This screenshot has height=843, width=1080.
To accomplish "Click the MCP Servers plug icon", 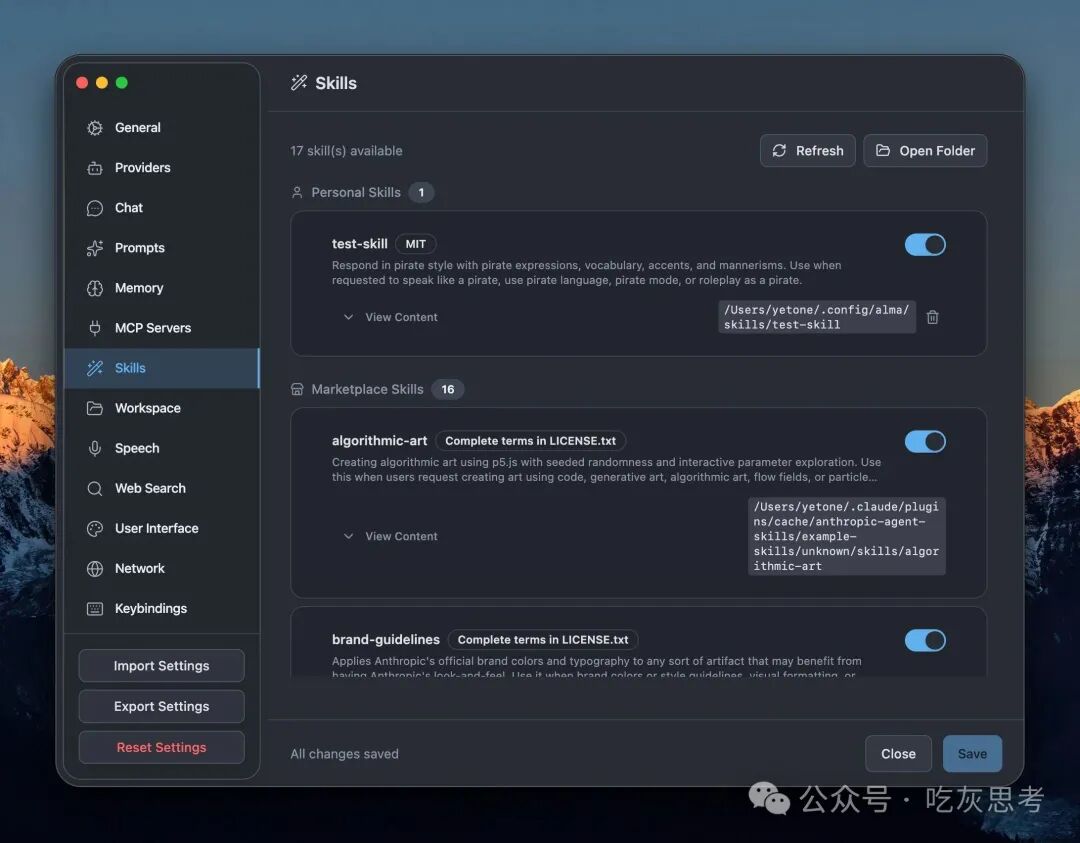I will [95, 328].
